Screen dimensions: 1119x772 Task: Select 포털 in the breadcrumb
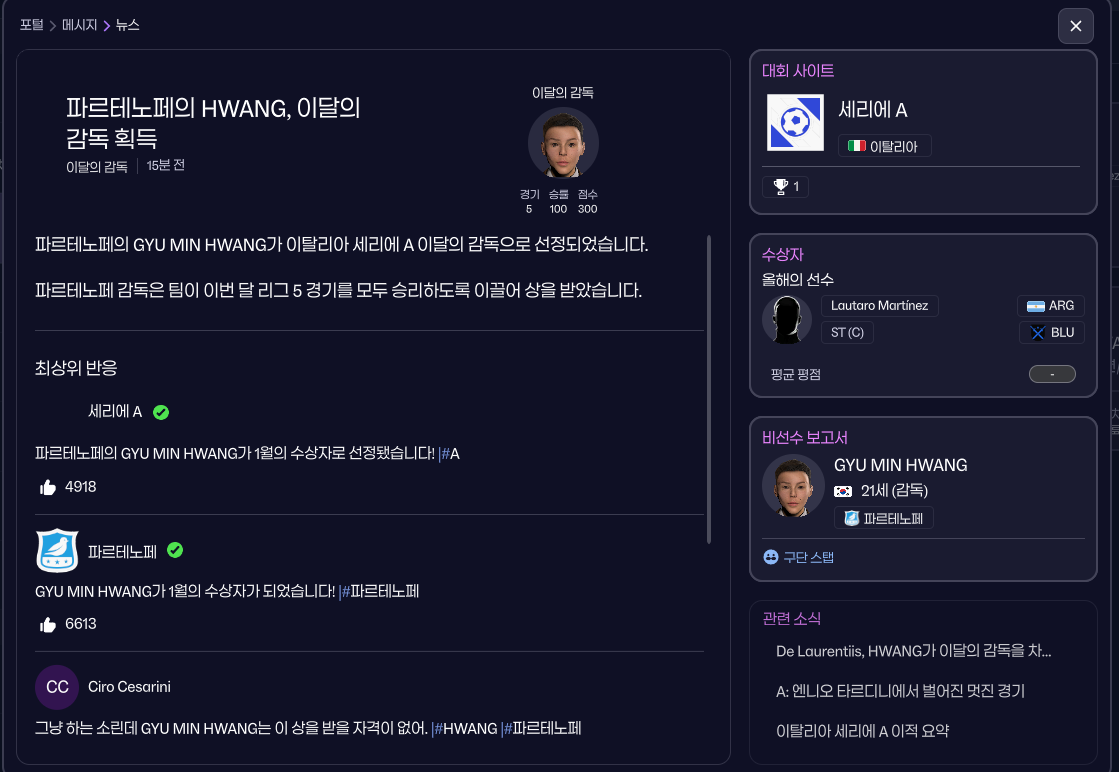31,26
